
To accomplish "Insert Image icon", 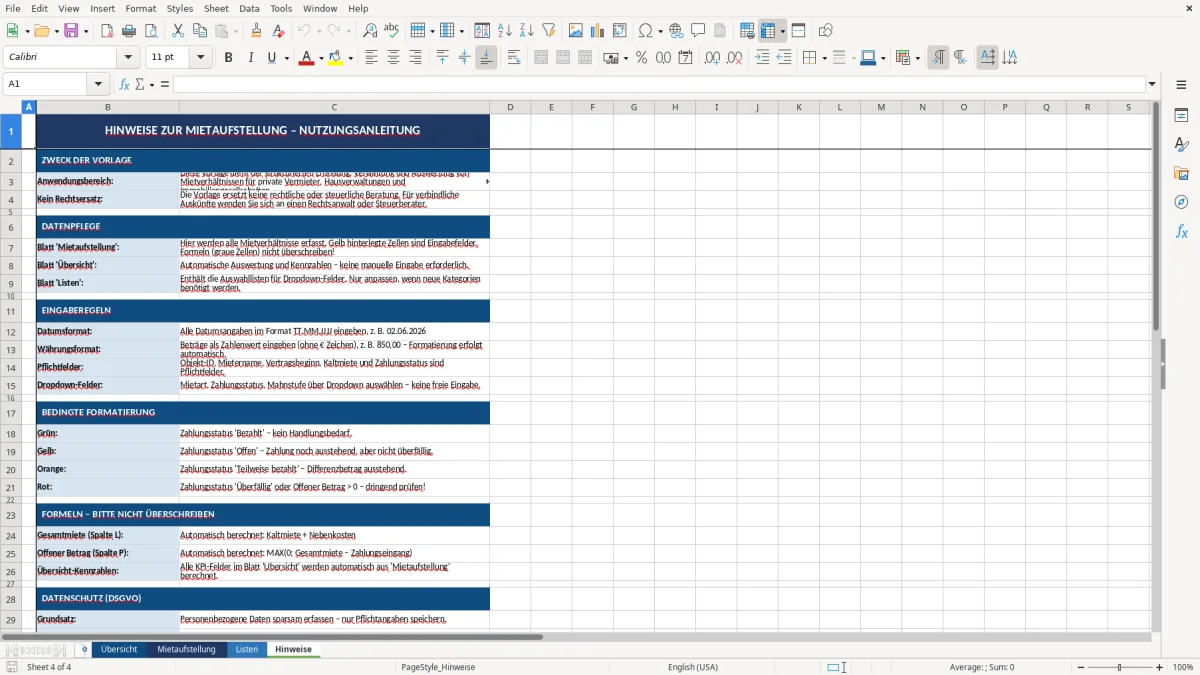I will (x=576, y=31).
